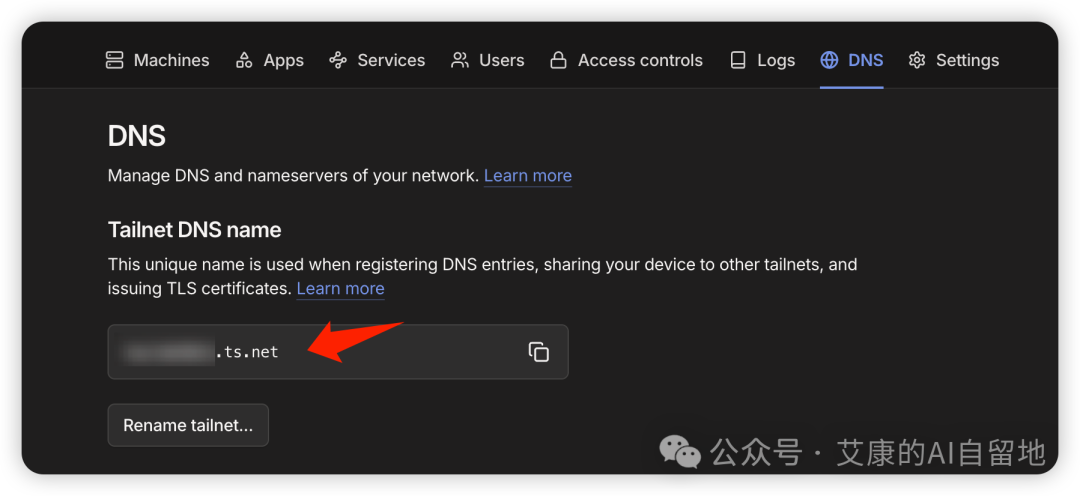
Task: Copy the tailnet DNS name
Action: point(539,352)
